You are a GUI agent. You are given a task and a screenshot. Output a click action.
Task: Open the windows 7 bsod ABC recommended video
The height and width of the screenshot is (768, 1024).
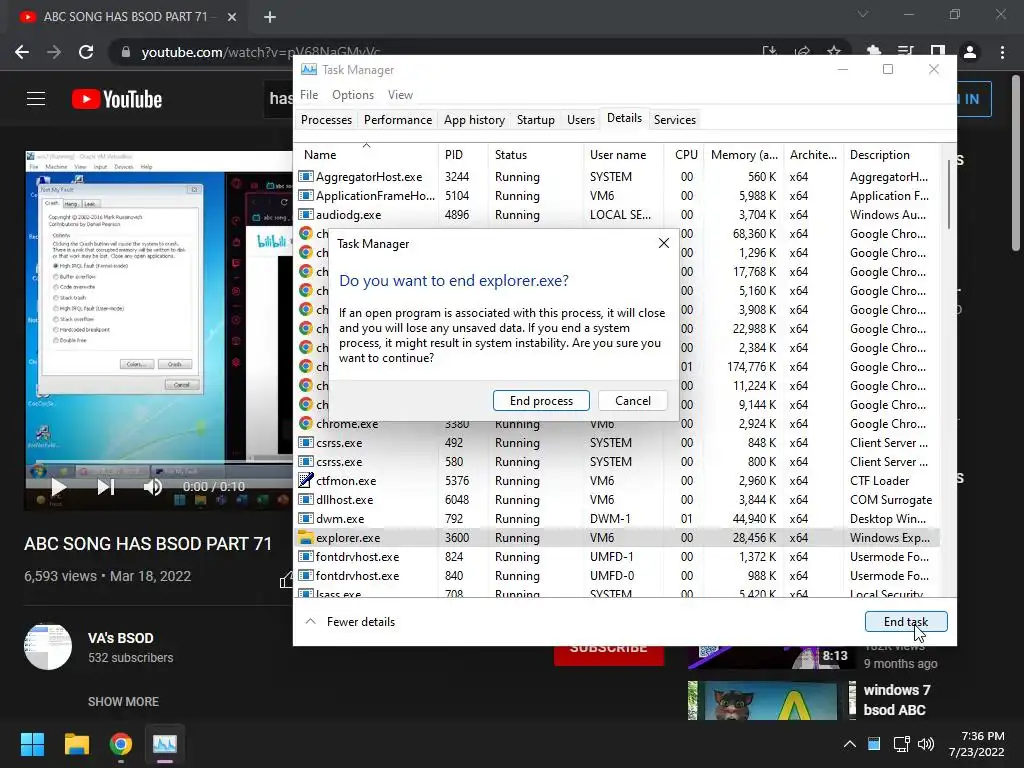coord(897,699)
